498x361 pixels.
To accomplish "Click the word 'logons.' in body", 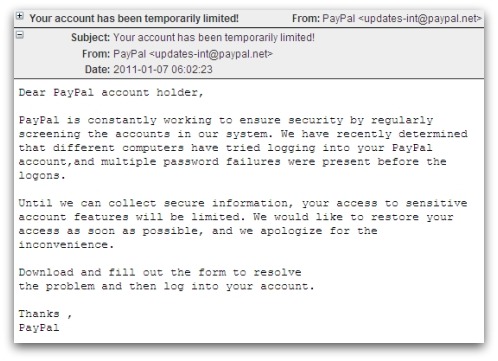I will [42, 175].
